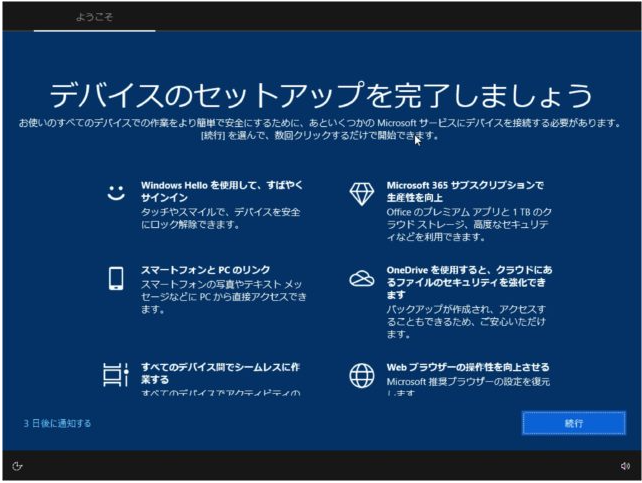Click the smartphone link icon
This screenshot has height=483, width=642.
[x=116, y=278]
